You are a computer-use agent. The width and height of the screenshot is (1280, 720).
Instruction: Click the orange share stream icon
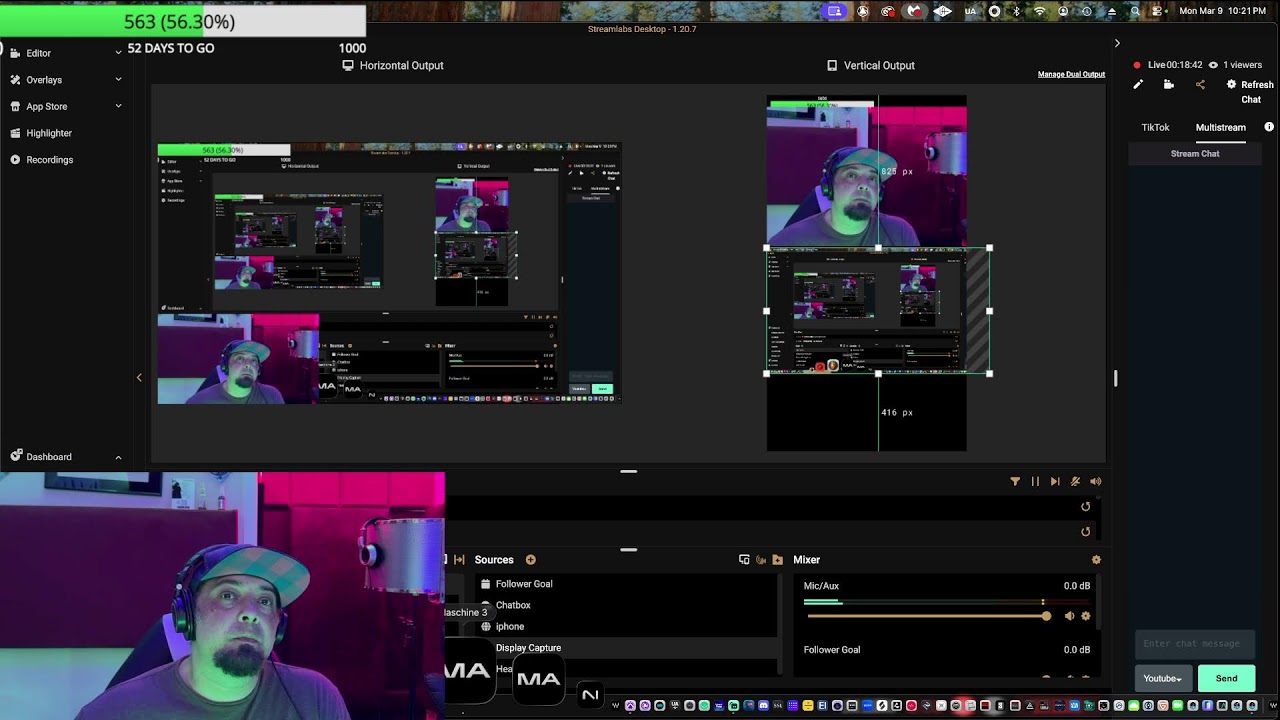(1200, 85)
